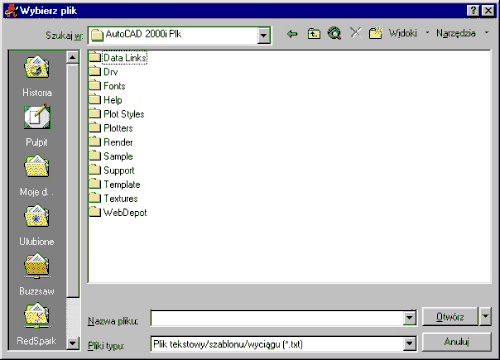
Task: Click the Otwórz button
Action: [450, 316]
